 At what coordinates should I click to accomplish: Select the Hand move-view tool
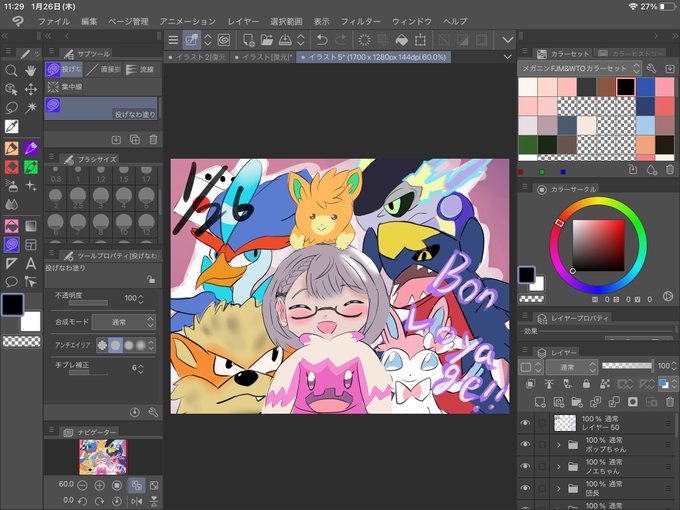(30, 70)
